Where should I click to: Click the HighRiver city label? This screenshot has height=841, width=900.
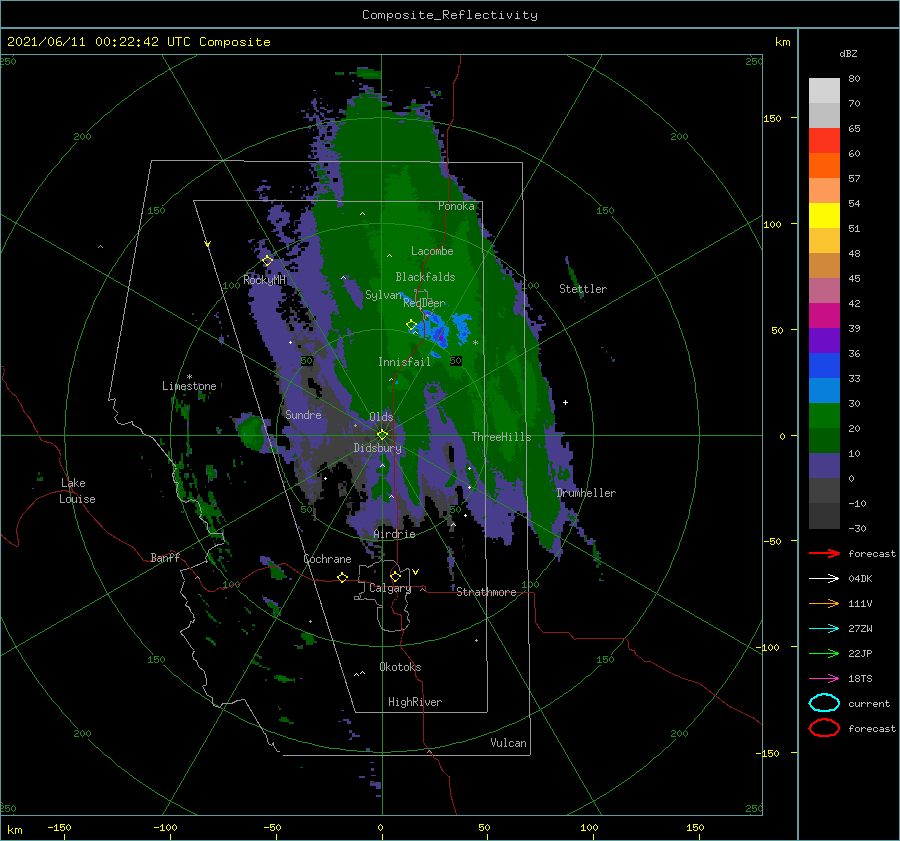pos(415,702)
